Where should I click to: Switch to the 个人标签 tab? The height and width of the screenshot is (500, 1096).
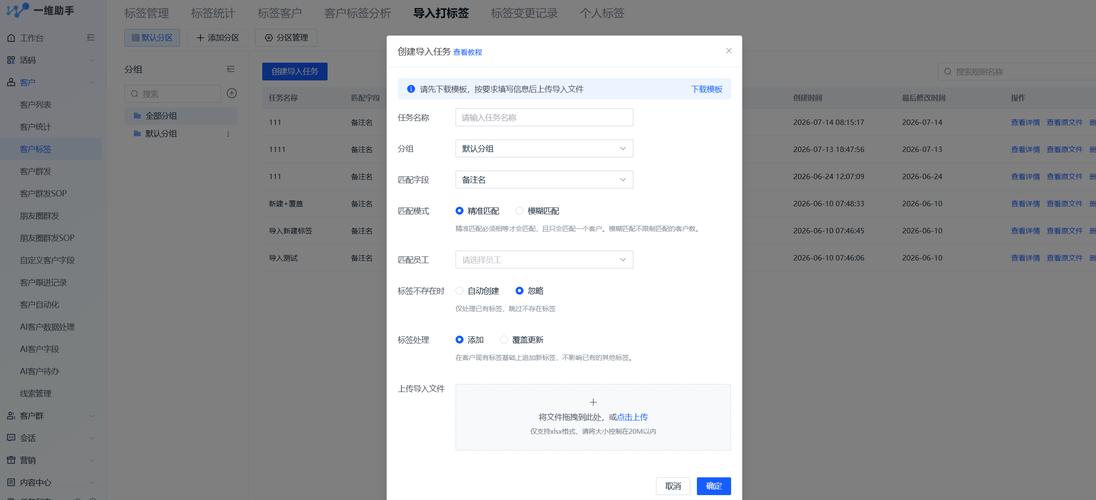pos(602,13)
